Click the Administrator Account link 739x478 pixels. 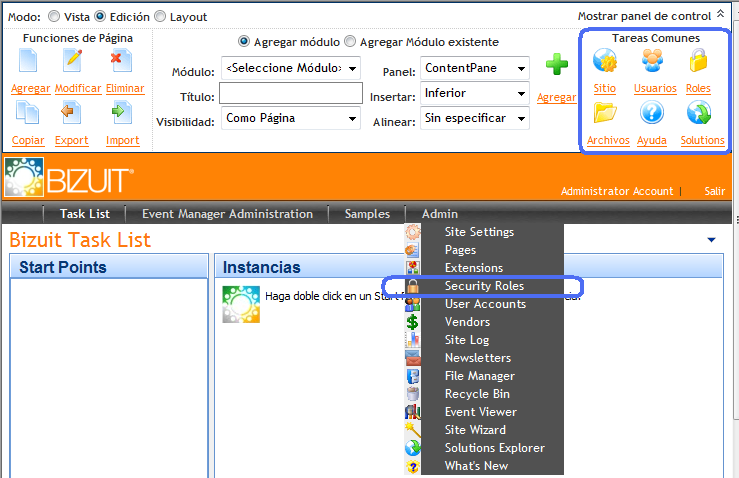pos(616,190)
